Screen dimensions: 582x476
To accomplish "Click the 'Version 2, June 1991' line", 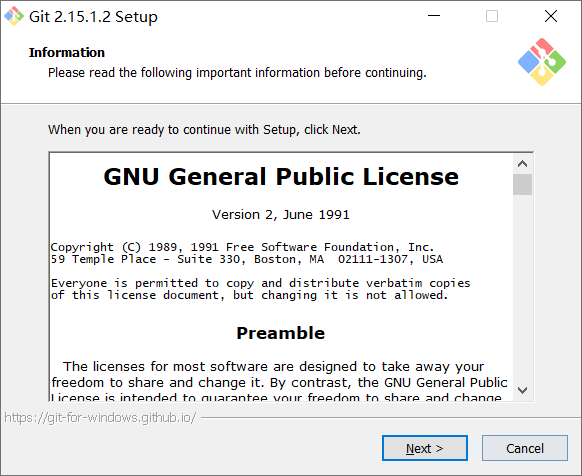I will (x=281, y=215).
